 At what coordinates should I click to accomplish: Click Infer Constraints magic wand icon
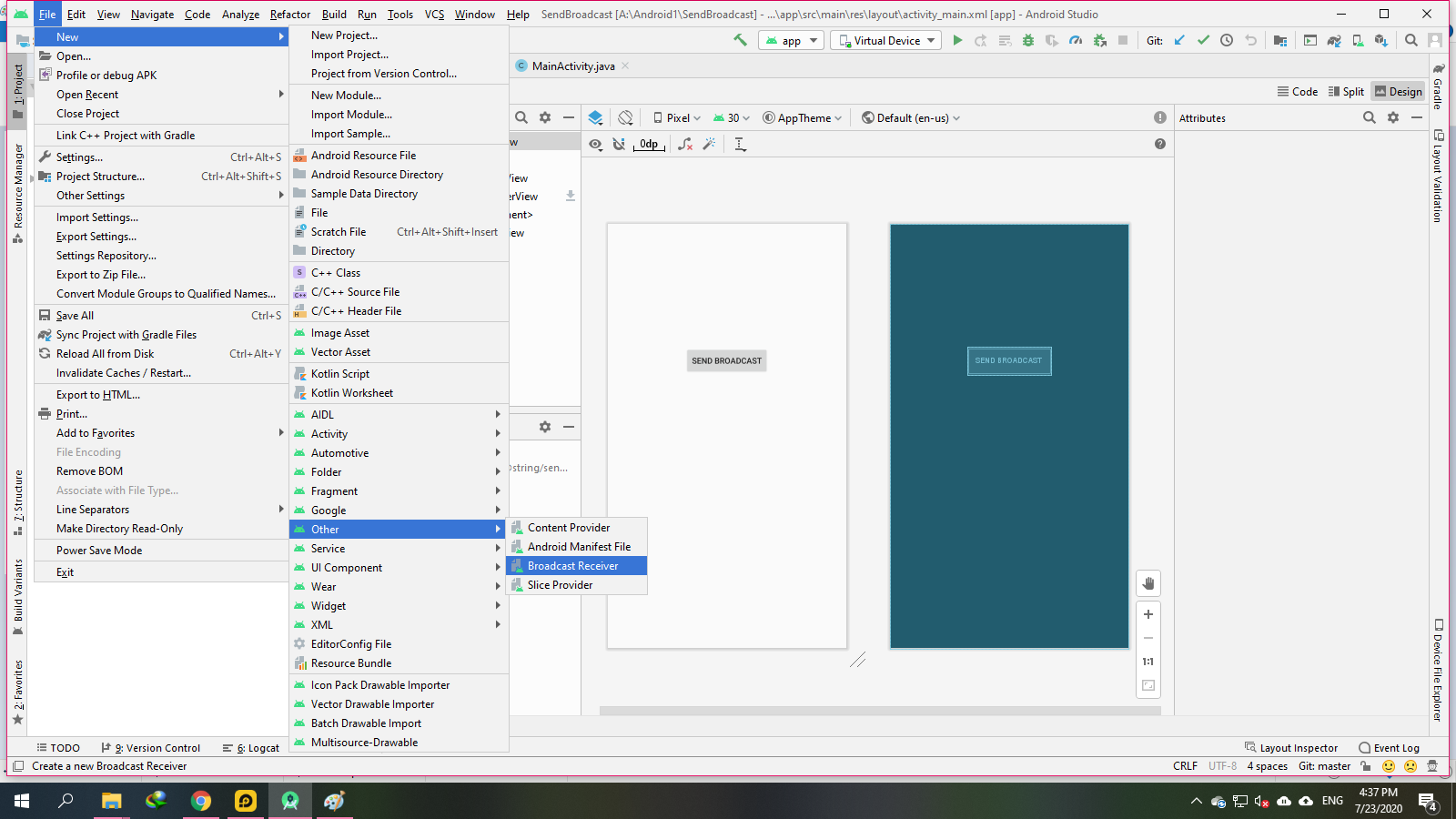click(x=709, y=144)
